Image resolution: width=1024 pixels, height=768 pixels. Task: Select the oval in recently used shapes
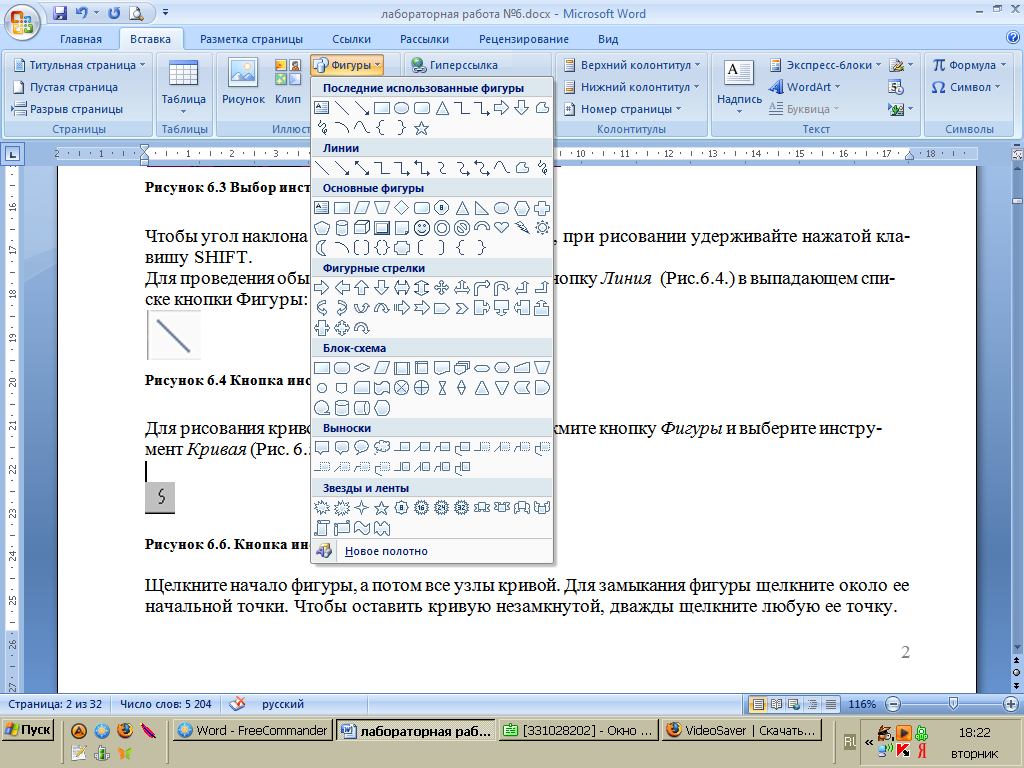[402, 108]
